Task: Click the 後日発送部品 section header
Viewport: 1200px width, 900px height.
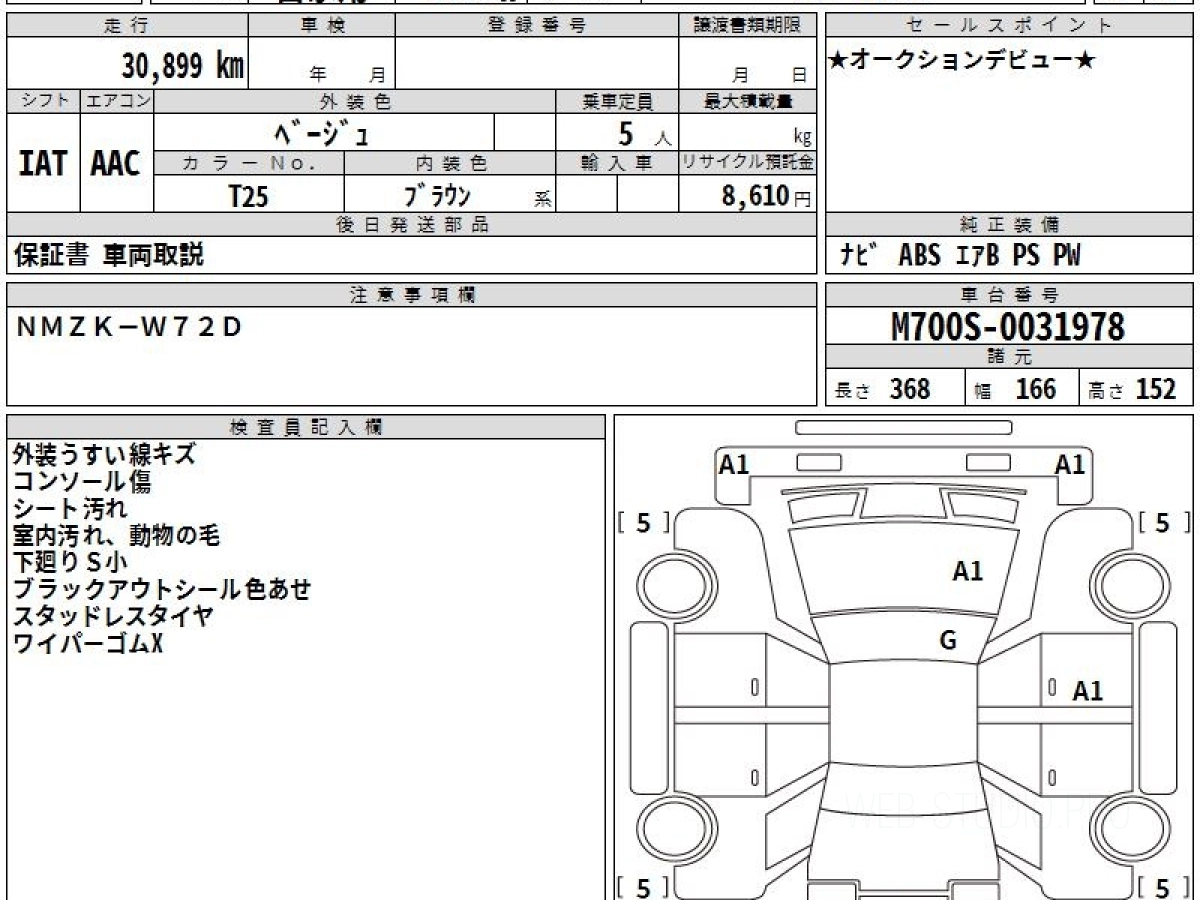Action: (x=411, y=225)
